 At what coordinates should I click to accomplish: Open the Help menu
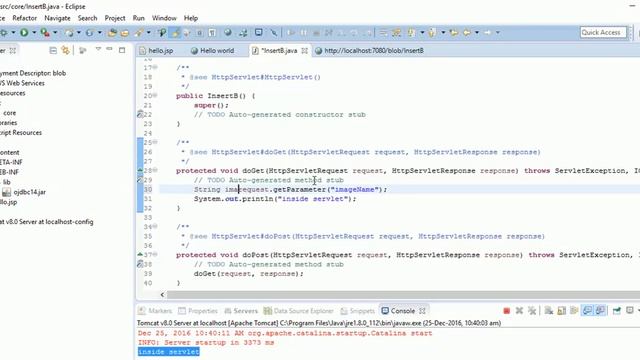191,18
